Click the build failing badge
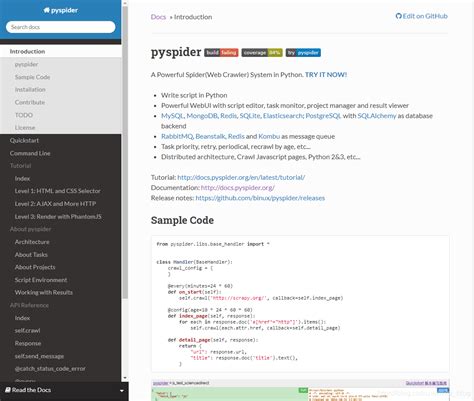474x401 pixels. point(221,52)
